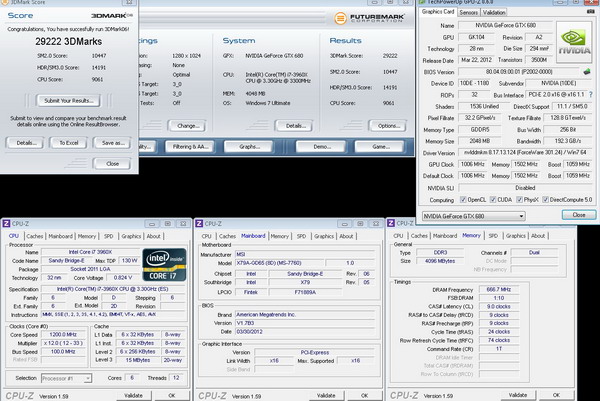600x401 pixels.
Task: Click the Filtering & AA button
Action: pyautogui.click(x=191, y=147)
